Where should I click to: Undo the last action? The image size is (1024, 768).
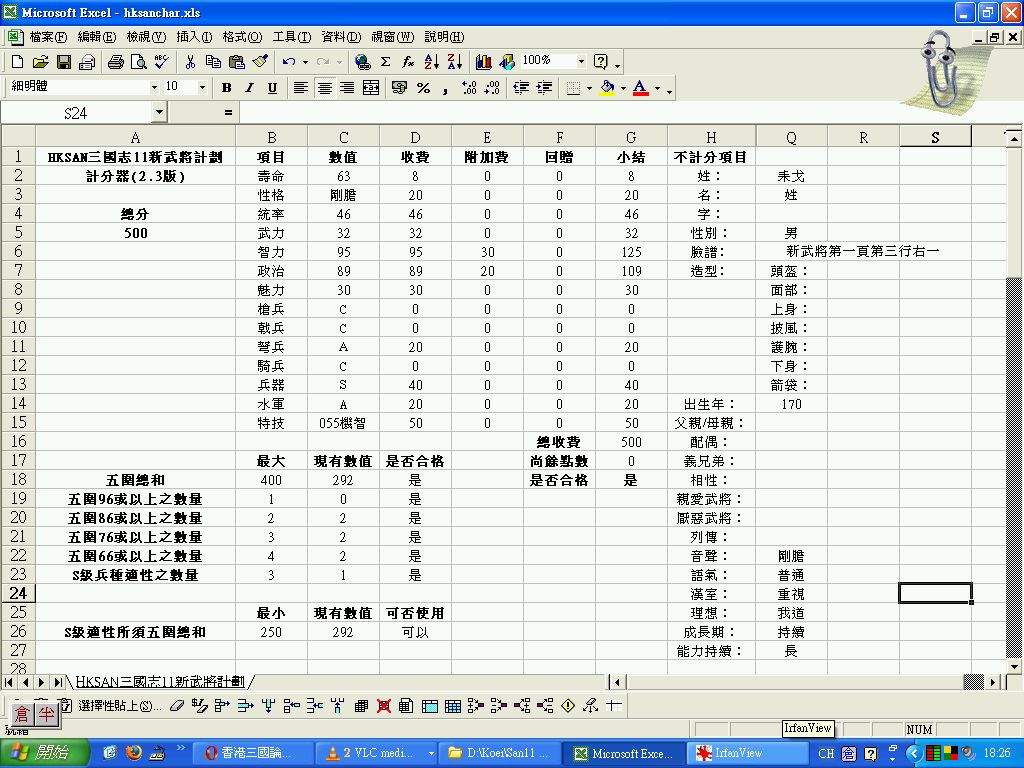(x=289, y=62)
